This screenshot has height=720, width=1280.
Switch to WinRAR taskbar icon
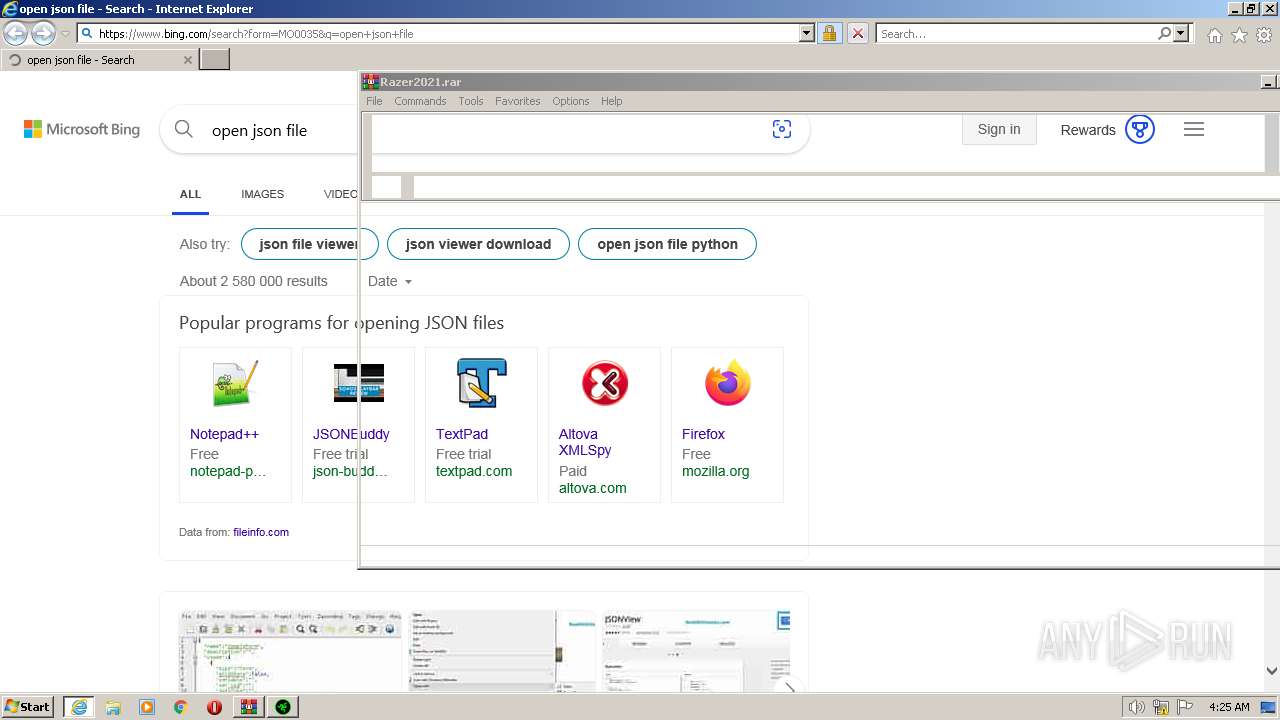click(249, 707)
